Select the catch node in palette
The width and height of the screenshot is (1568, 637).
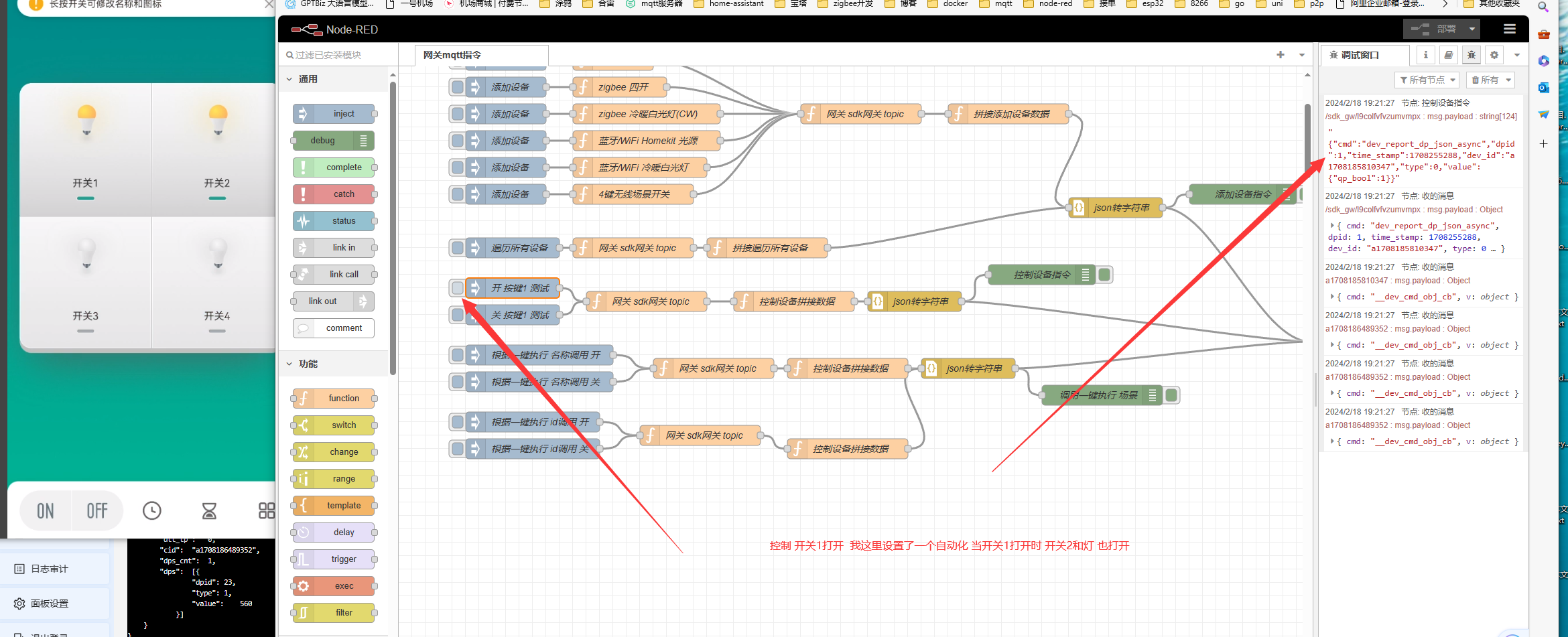click(x=334, y=194)
